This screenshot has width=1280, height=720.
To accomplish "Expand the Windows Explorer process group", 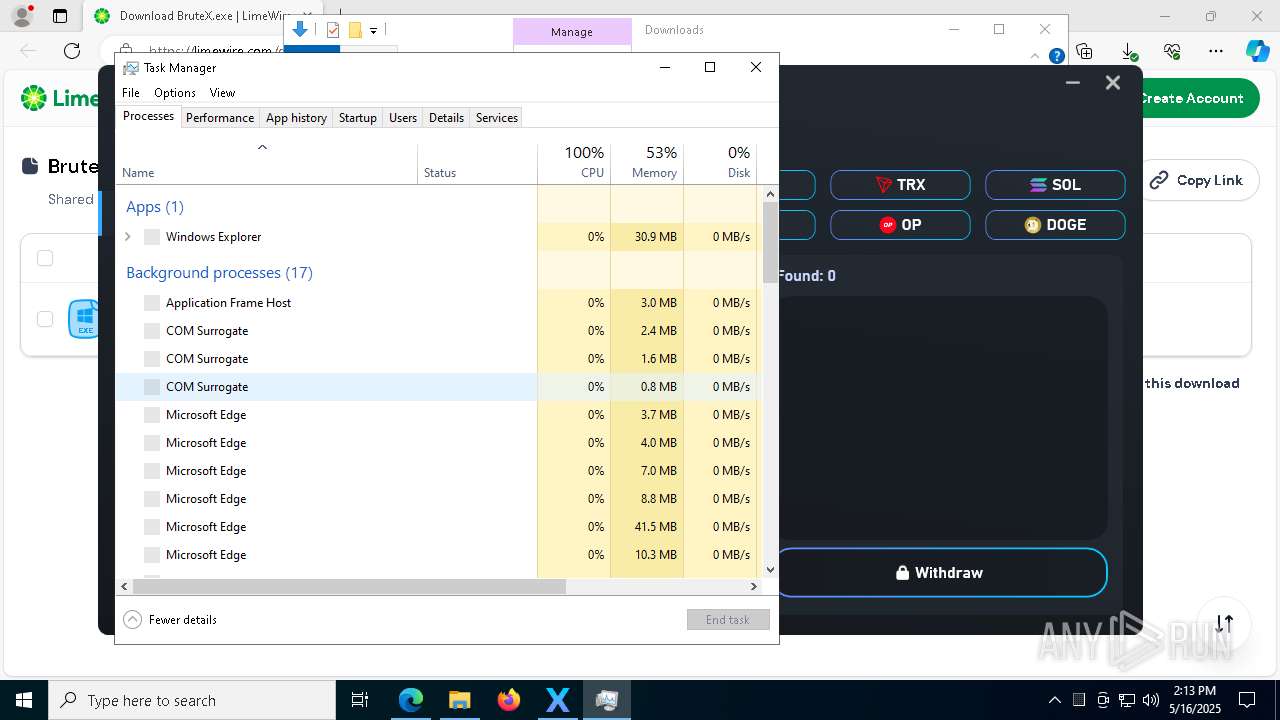I will coord(128,237).
